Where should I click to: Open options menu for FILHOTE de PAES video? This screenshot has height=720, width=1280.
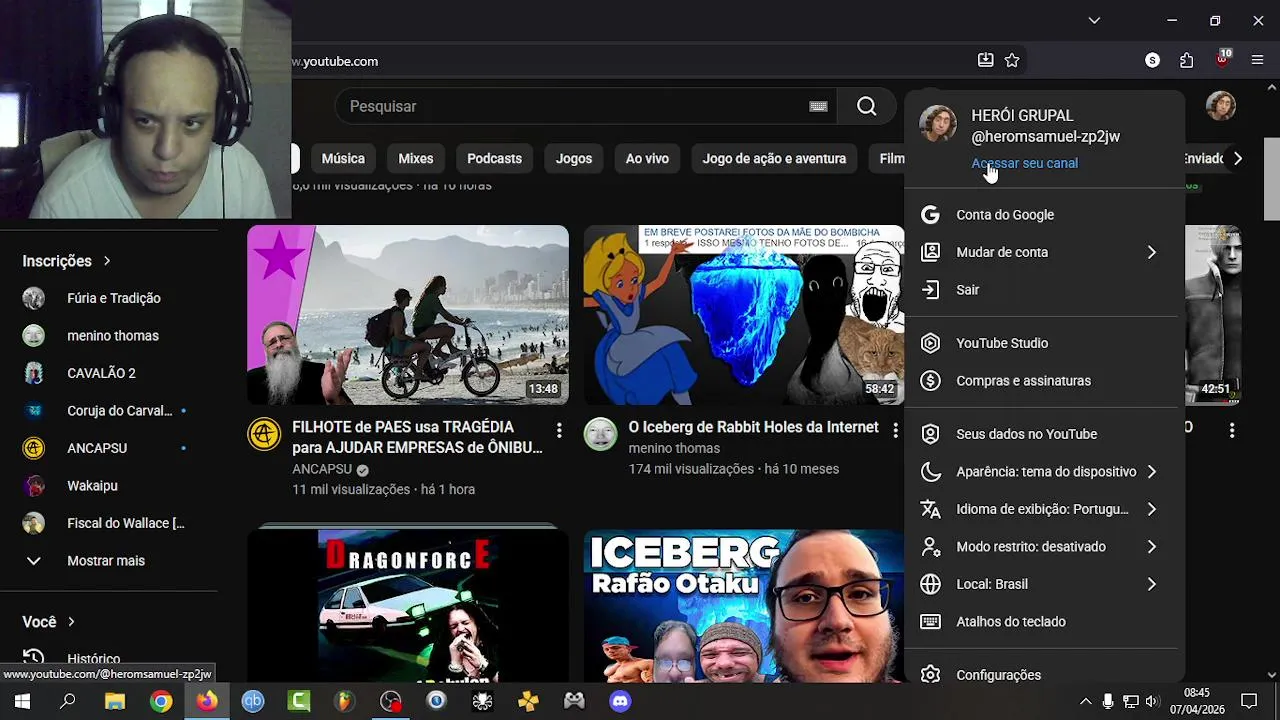click(x=559, y=430)
